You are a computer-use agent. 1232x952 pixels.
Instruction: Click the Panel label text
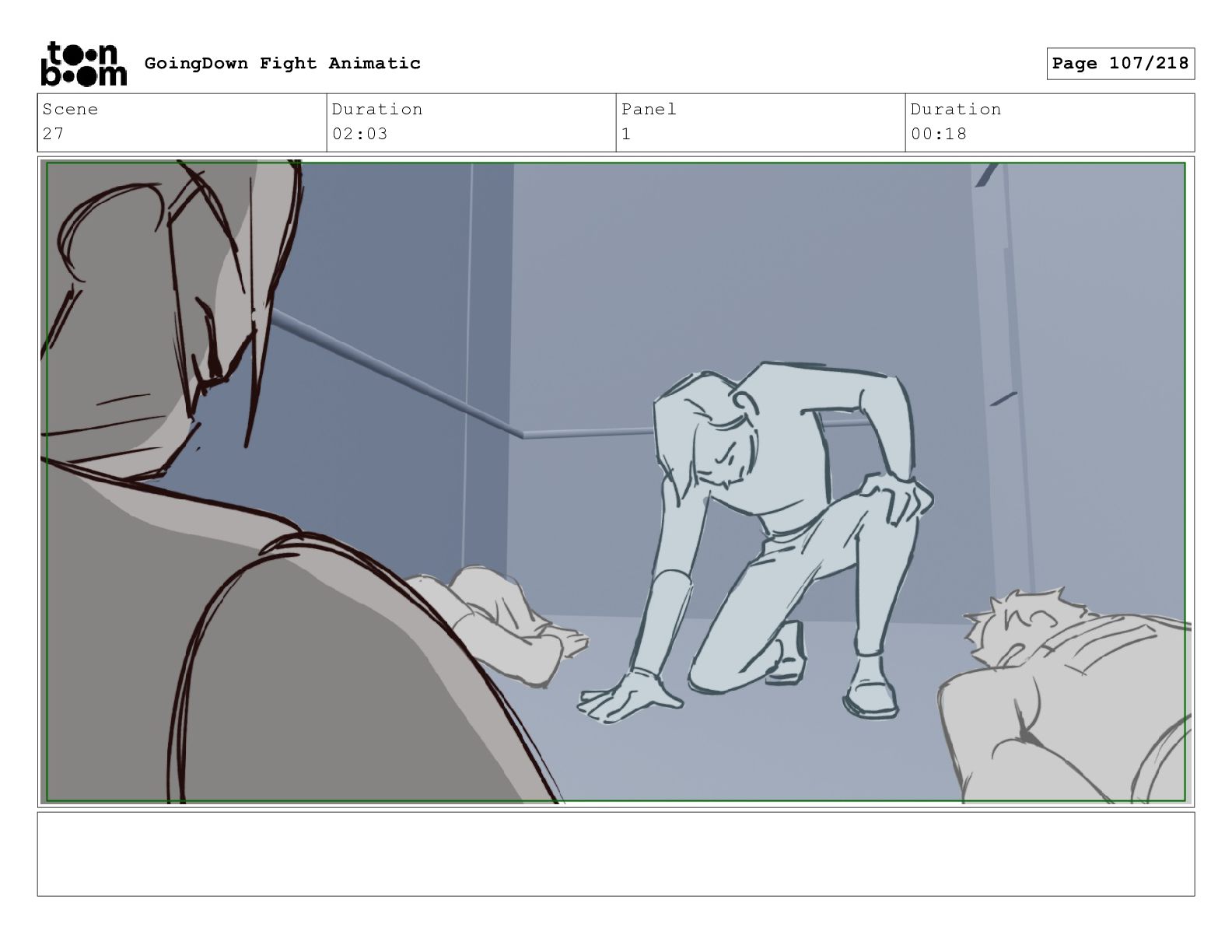[649, 109]
